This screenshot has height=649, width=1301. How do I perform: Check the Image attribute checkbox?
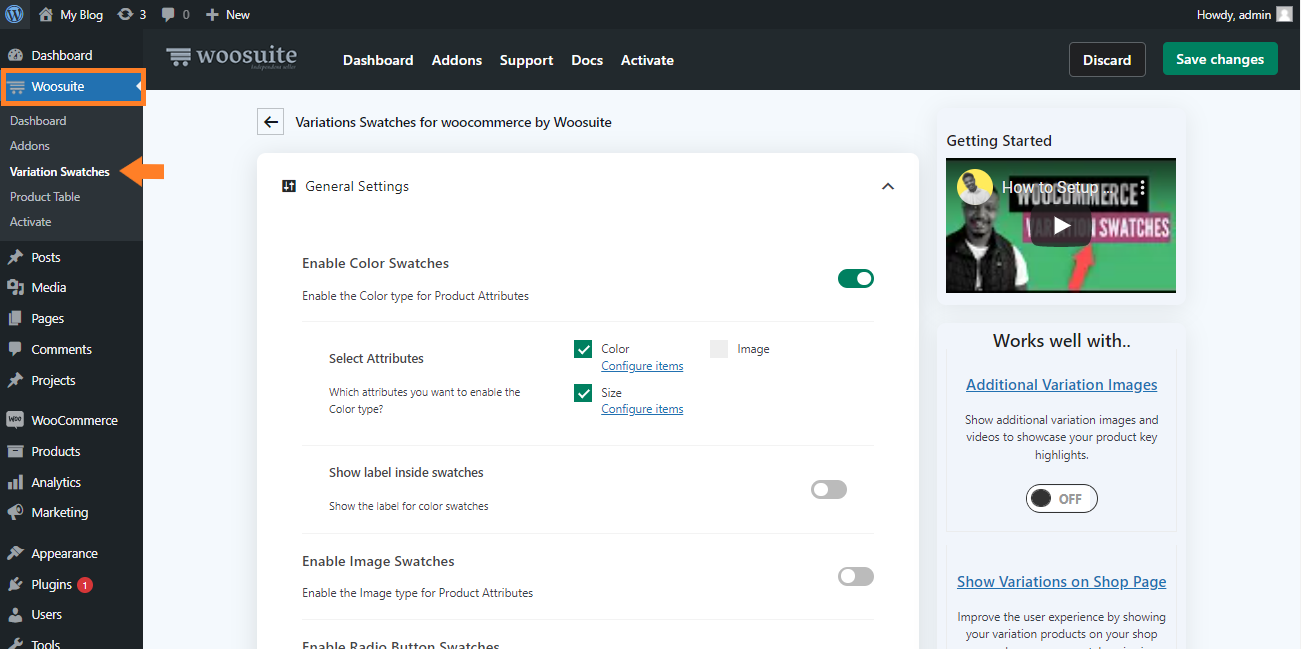click(719, 349)
